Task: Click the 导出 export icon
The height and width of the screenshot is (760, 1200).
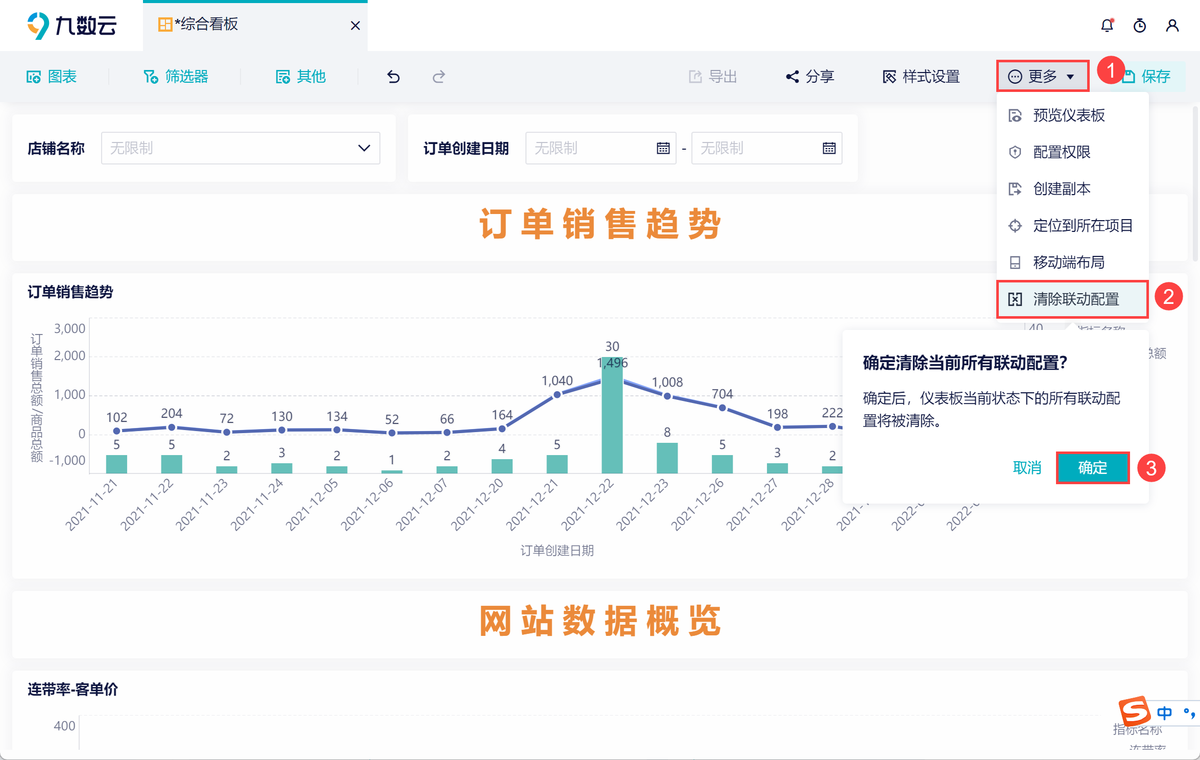Action: [712, 75]
